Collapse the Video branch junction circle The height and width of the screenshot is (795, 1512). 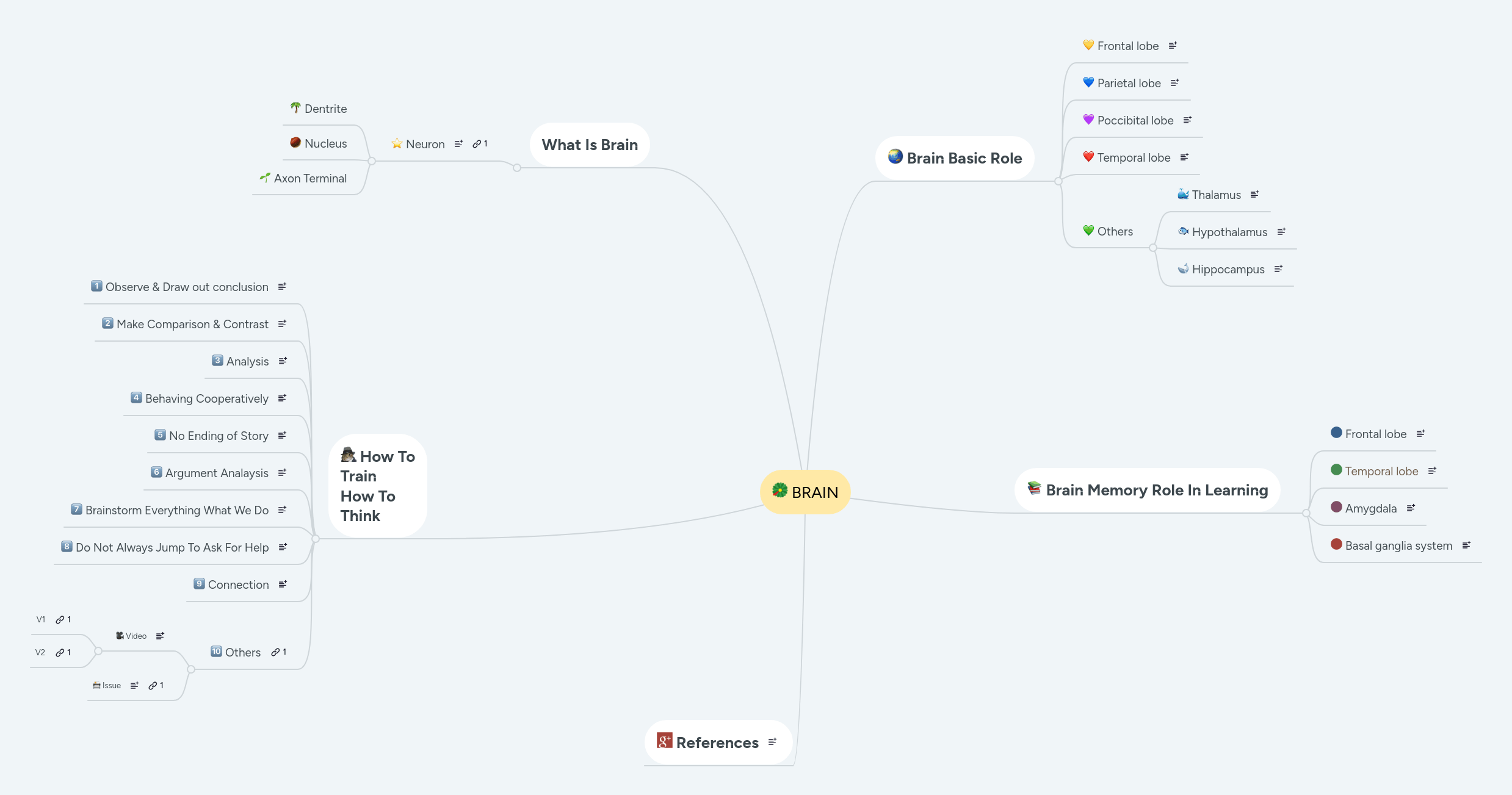(98, 652)
